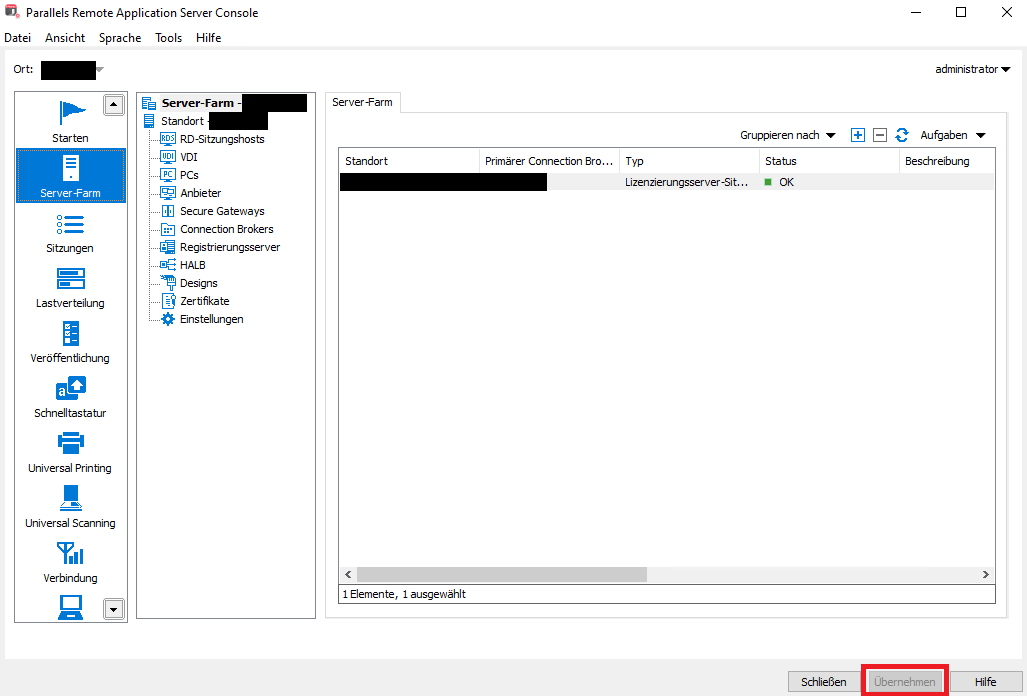Click the Lizenzierungsserver-Sit... type cell
1027x696 pixels.
[x=690, y=182]
